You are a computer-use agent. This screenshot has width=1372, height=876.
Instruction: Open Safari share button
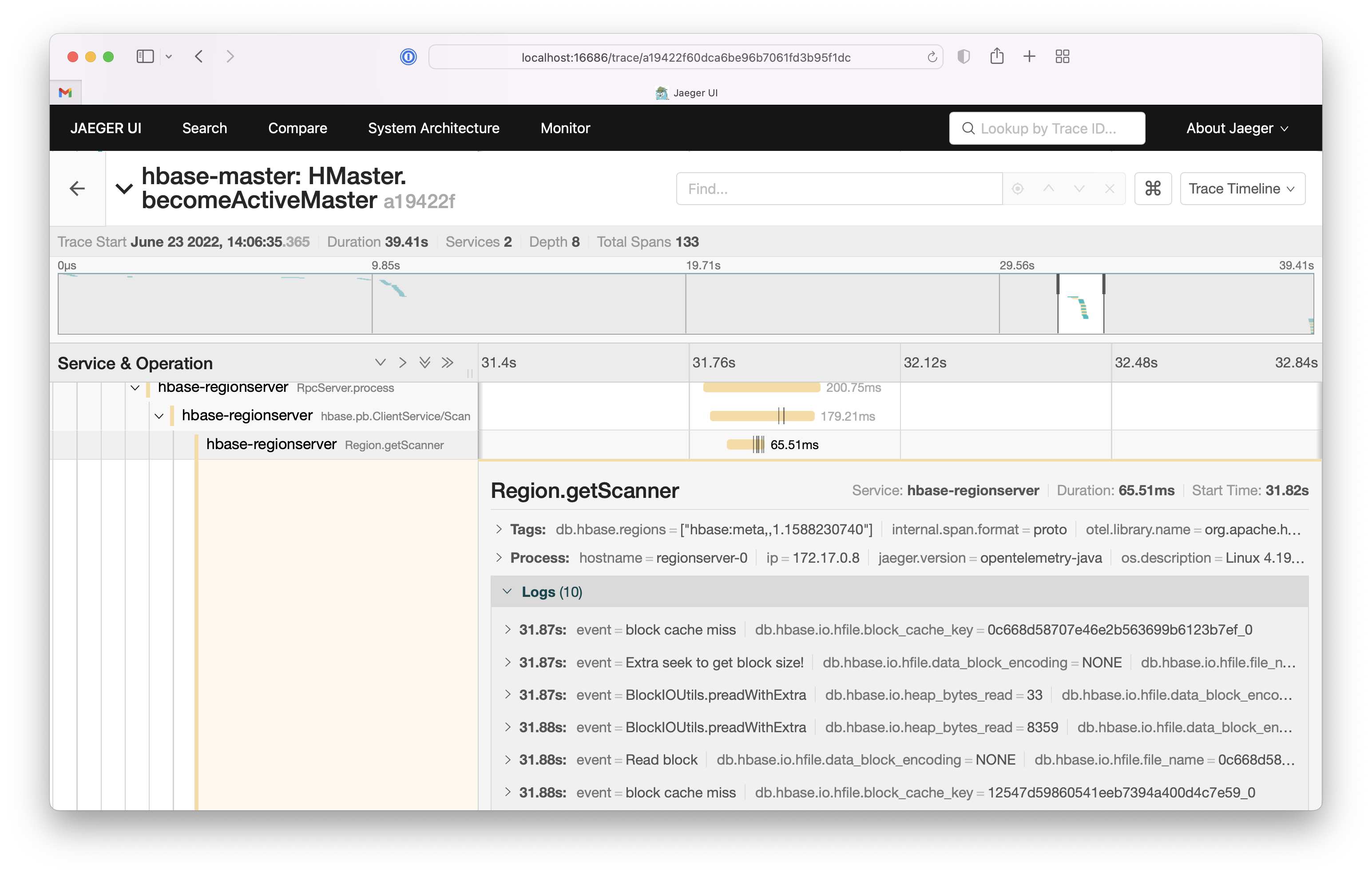click(996, 57)
